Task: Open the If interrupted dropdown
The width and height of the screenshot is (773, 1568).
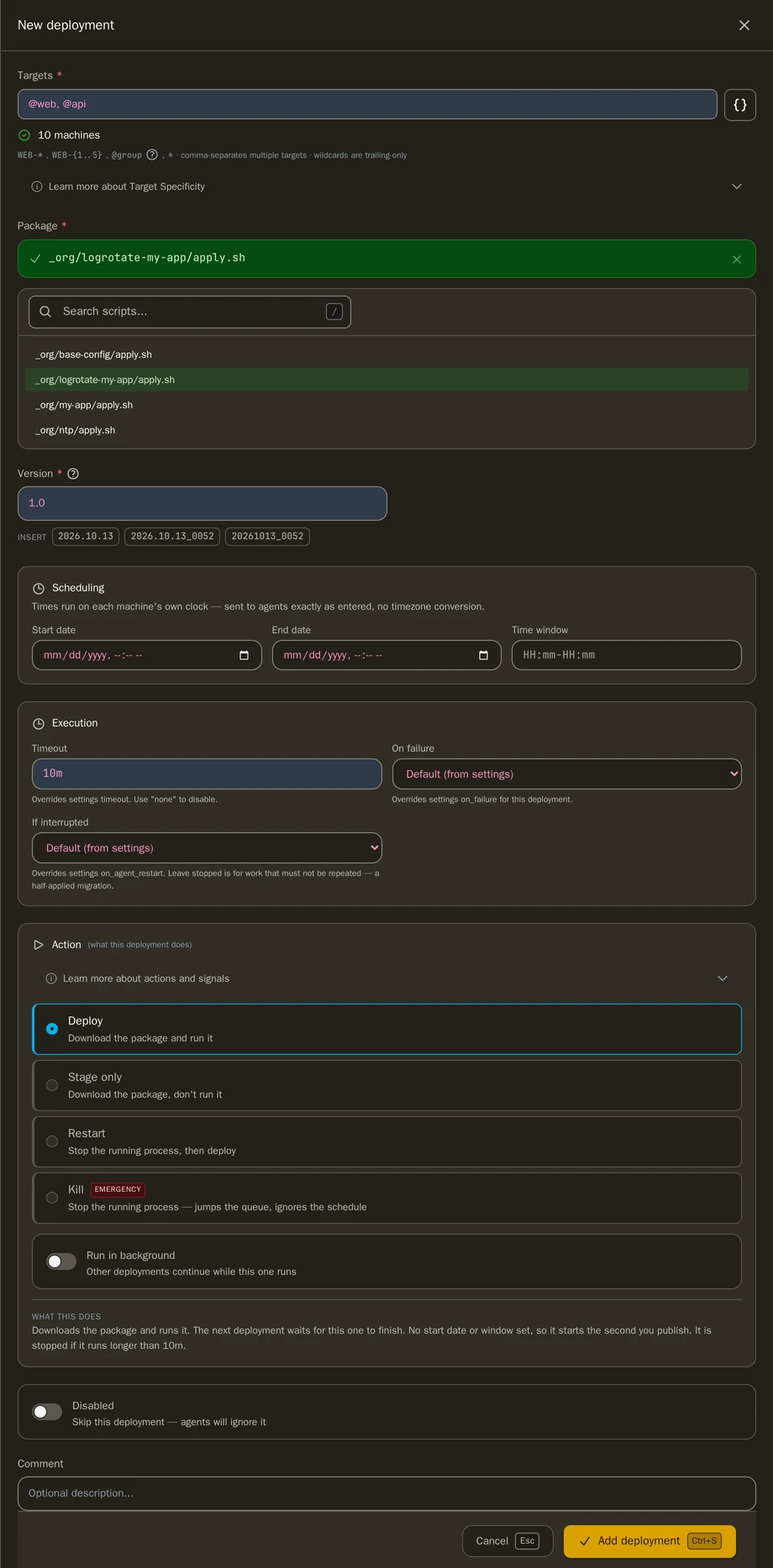Action: point(207,848)
